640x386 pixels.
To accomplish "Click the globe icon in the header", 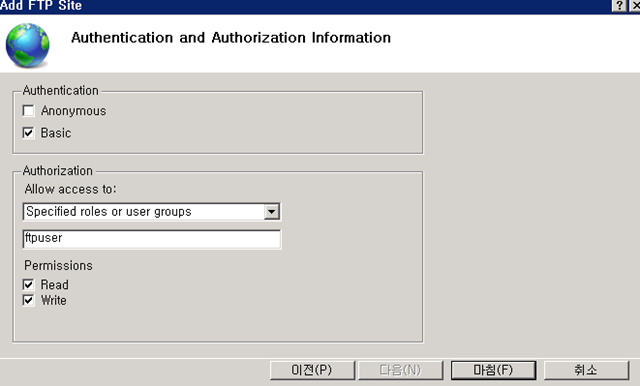I will tap(27, 45).
